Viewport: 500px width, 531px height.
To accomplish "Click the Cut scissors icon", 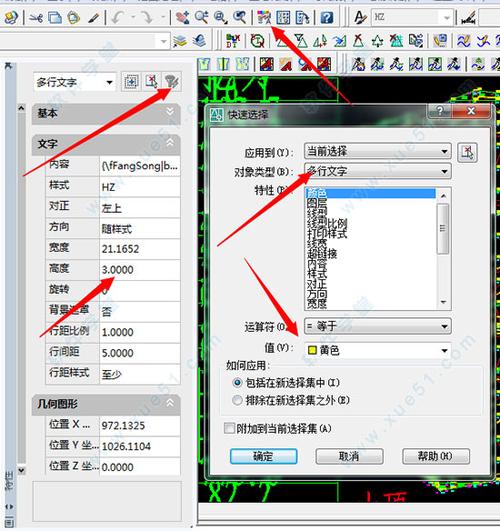I will click(36, 17).
